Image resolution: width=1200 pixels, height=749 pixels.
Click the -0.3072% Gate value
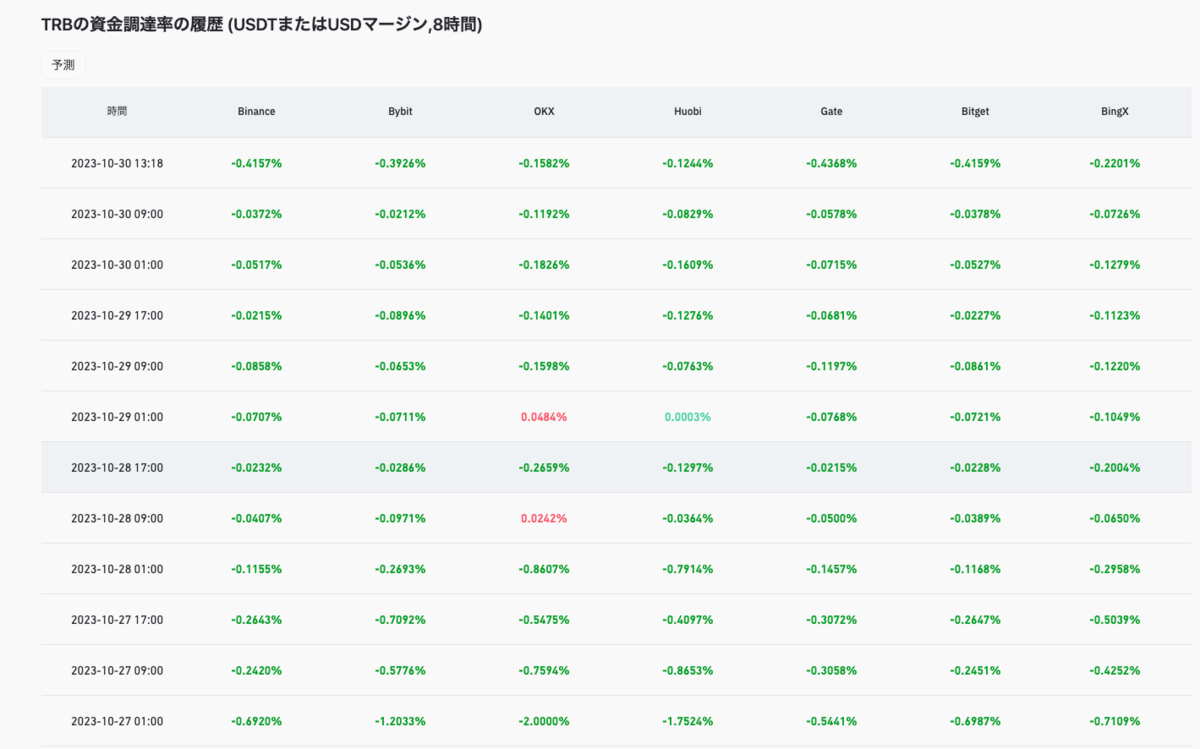coord(831,620)
